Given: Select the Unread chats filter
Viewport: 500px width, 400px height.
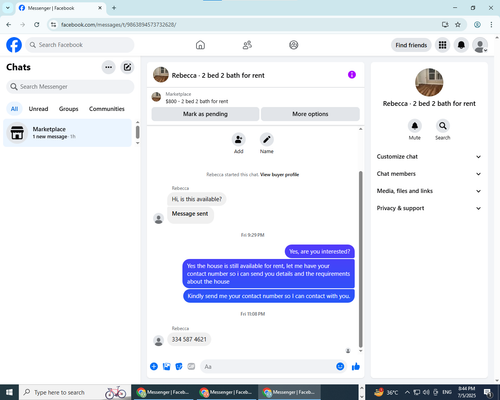Looking at the screenshot, I should click(38, 109).
